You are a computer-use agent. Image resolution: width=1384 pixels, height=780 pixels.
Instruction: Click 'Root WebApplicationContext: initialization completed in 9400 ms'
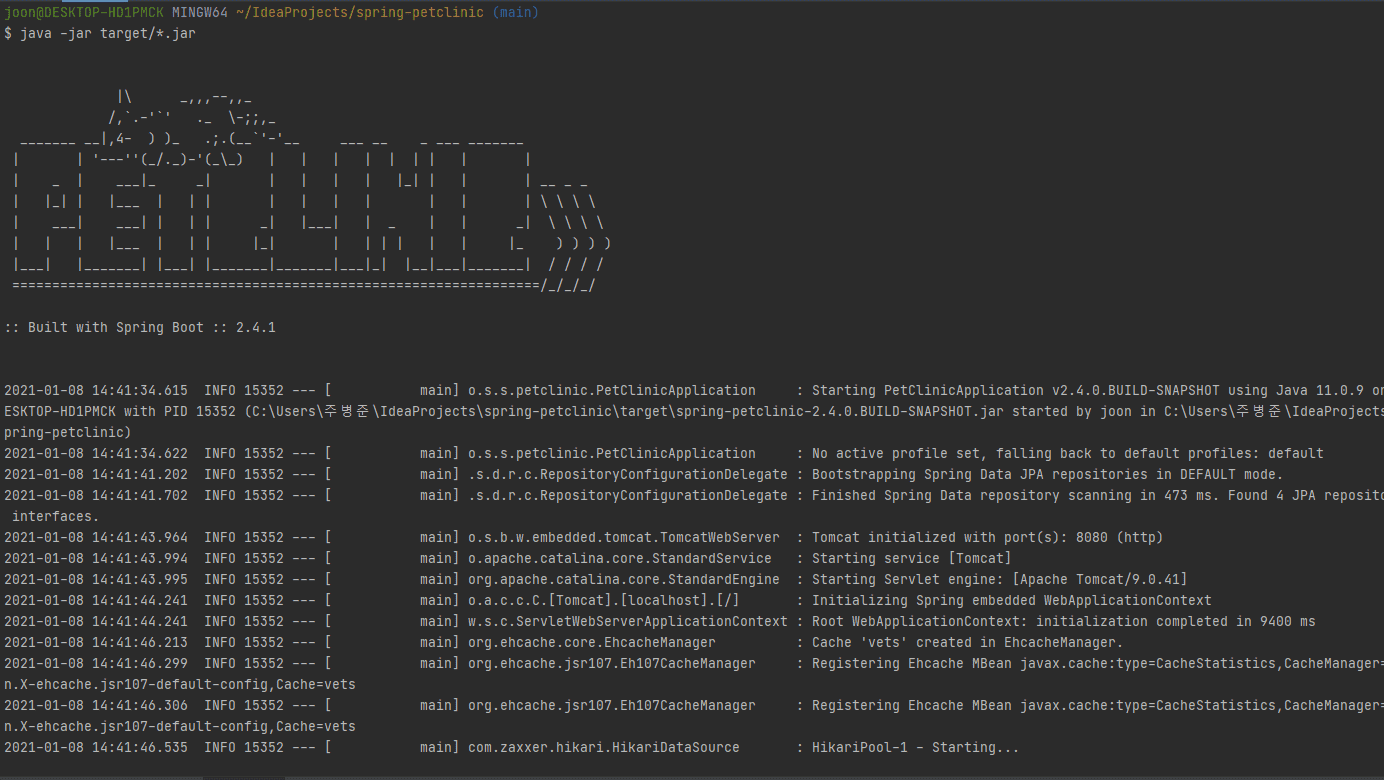tap(1064, 622)
